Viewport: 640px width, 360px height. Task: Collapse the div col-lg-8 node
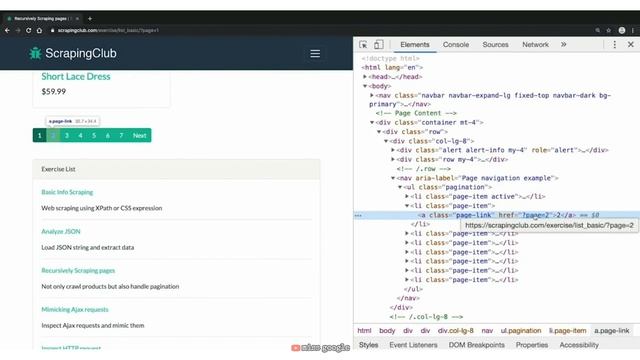tap(386, 141)
